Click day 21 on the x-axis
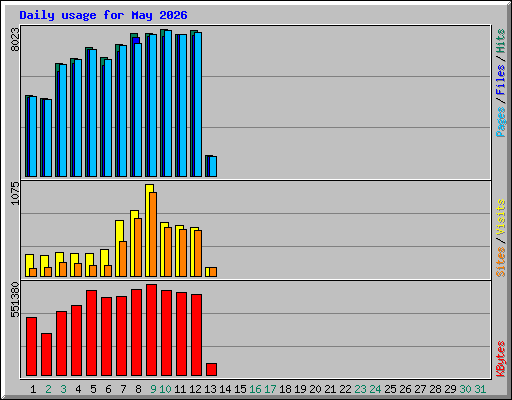 (x=330, y=389)
